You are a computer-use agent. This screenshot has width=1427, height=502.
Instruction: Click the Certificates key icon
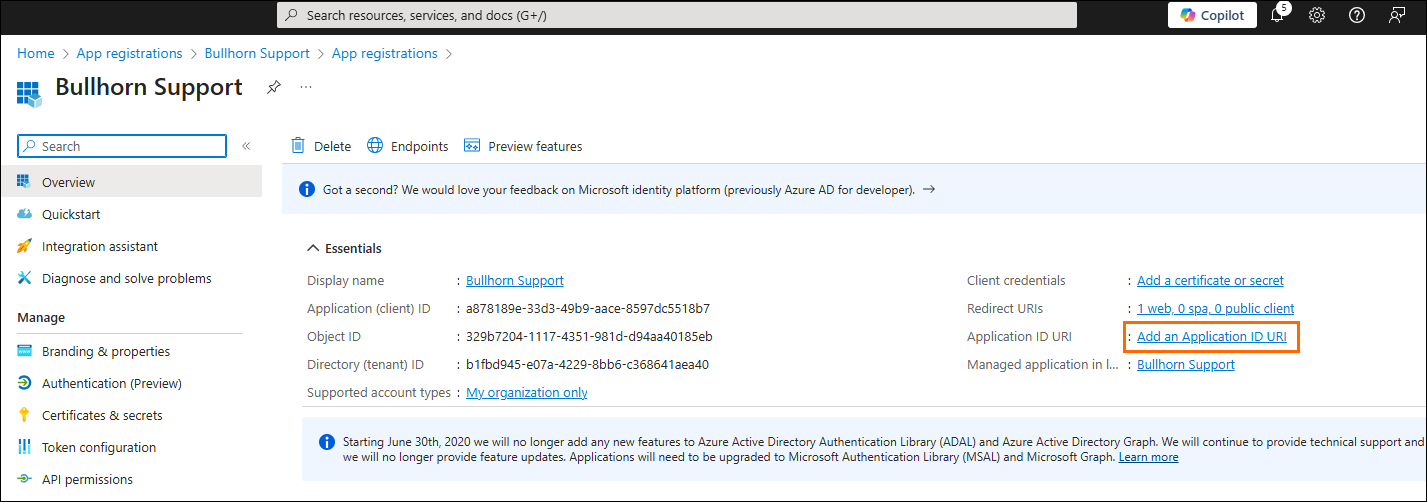(25, 415)
